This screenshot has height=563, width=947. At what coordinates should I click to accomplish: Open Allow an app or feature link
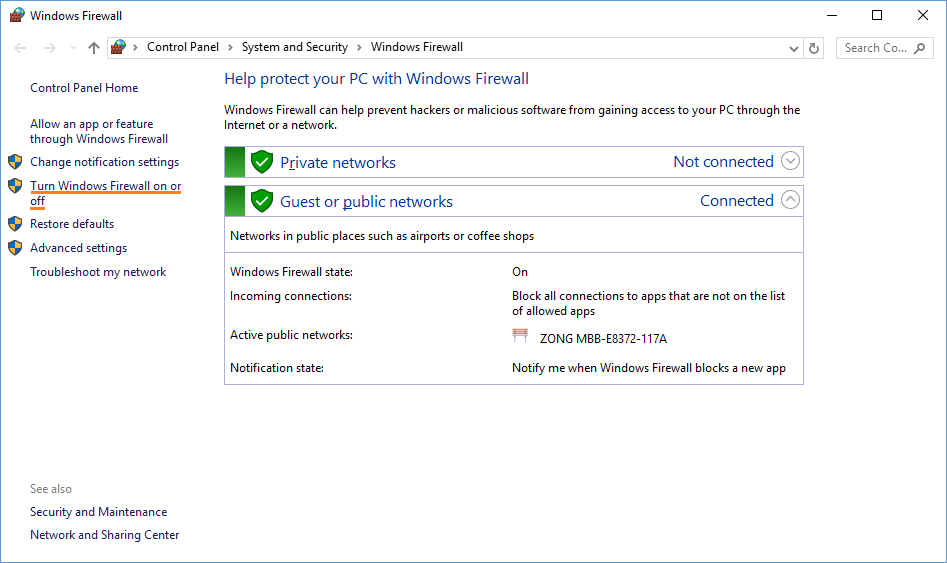tap(99, 131)
